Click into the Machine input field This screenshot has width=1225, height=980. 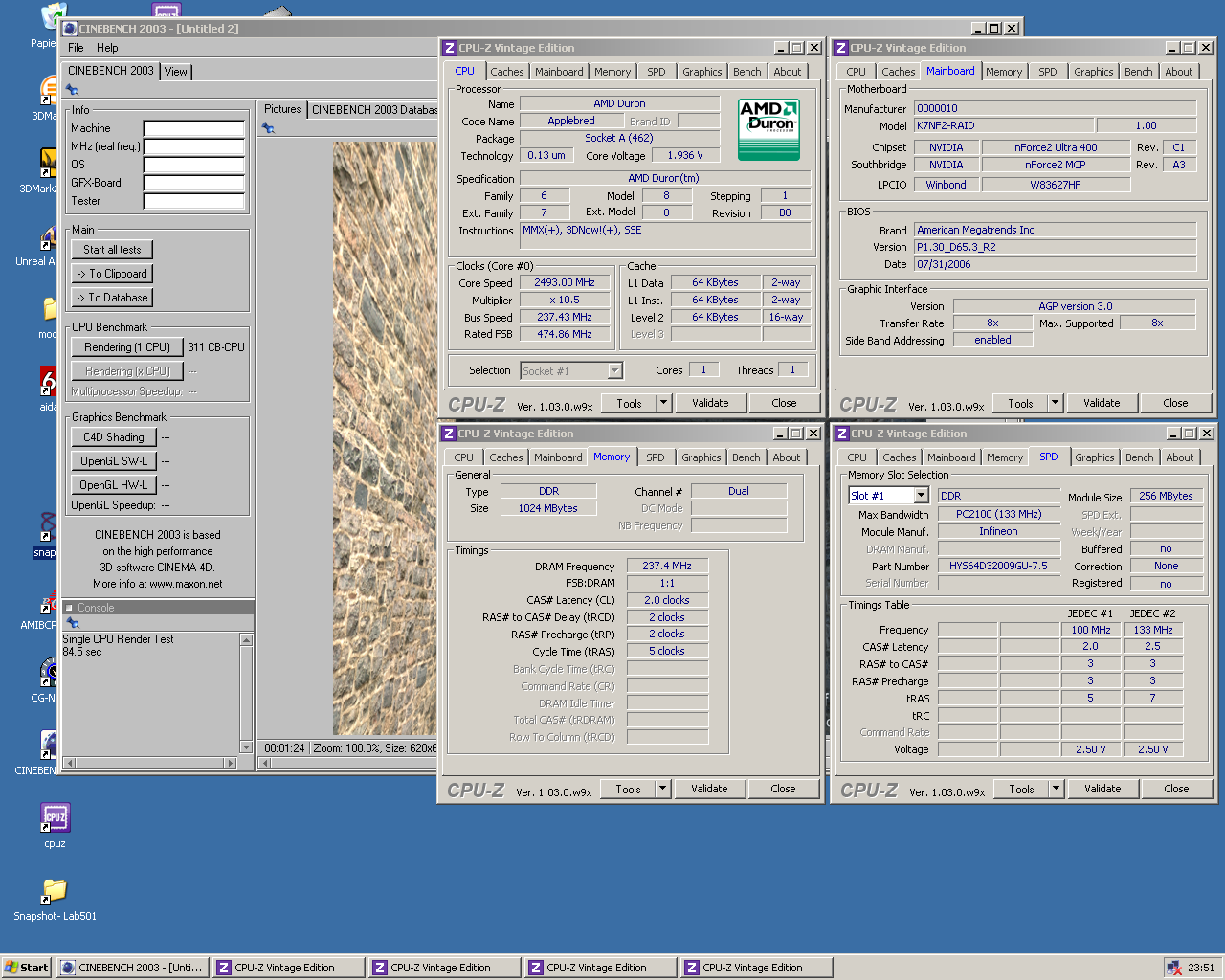click(x=194, y=128)
